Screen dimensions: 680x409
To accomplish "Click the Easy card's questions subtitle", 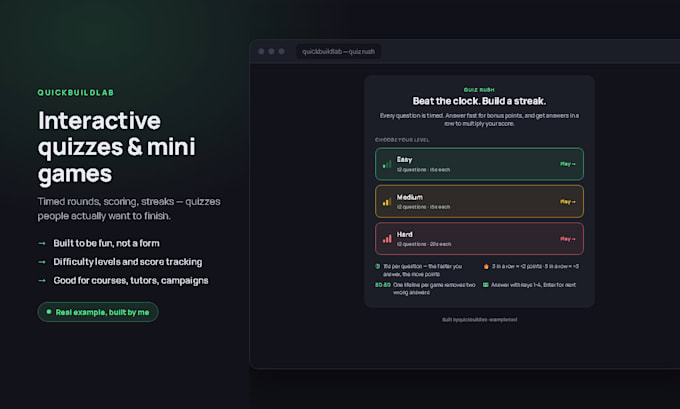I will (x=423, y=170).
